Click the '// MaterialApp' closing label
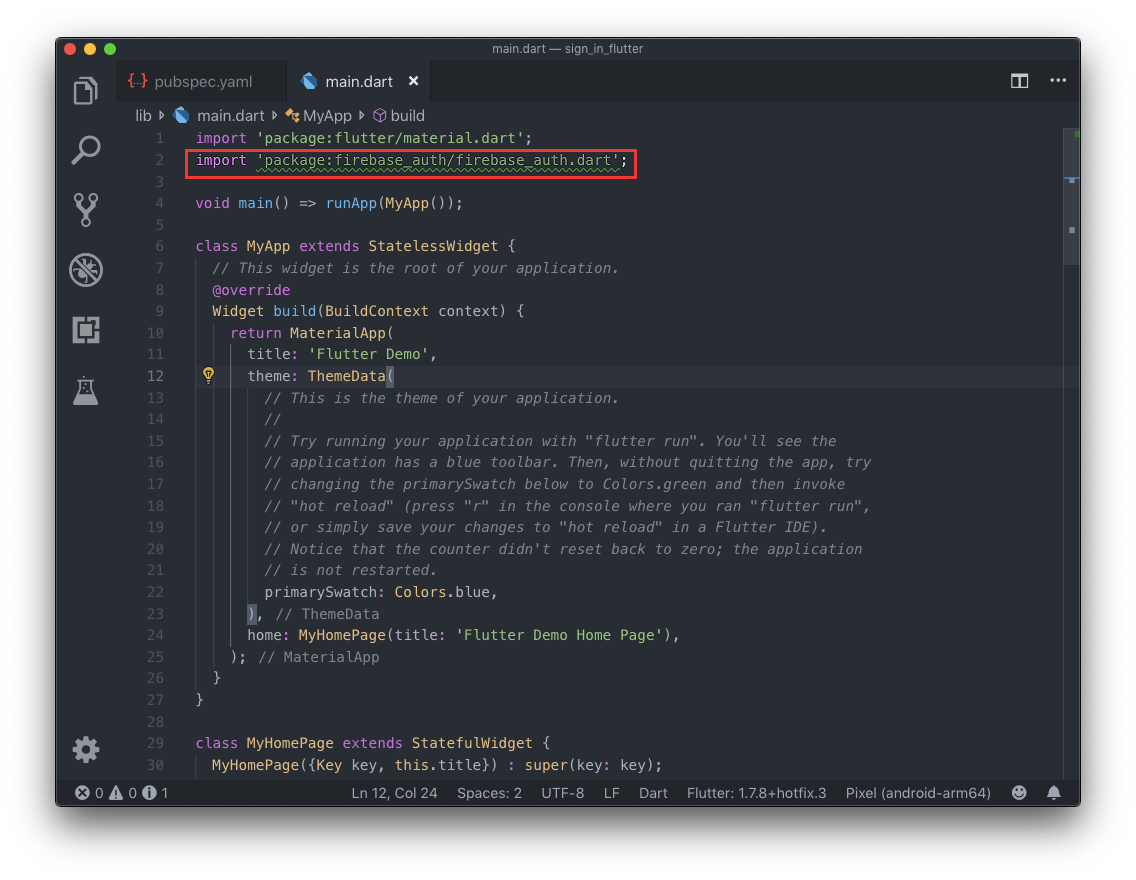 319,657
